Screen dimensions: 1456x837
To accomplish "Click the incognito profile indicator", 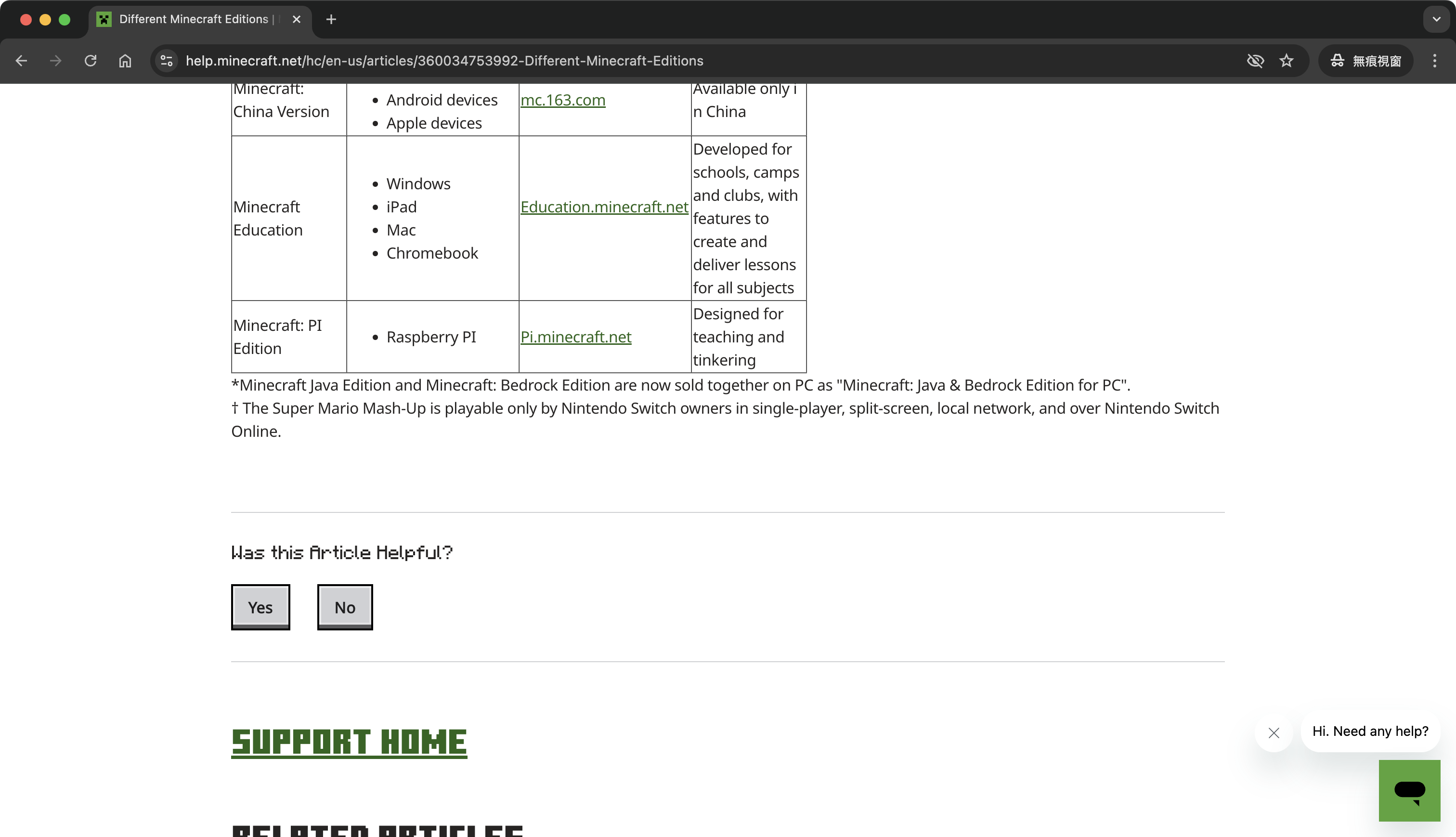I will click(x=1366, y=61).
